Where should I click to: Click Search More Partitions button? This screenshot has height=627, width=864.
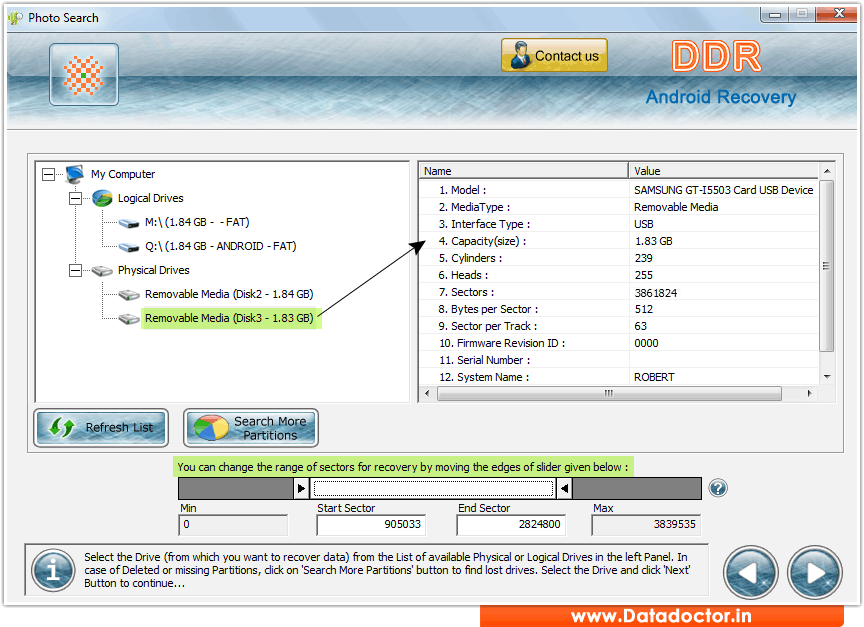click(x=251, y=428)
